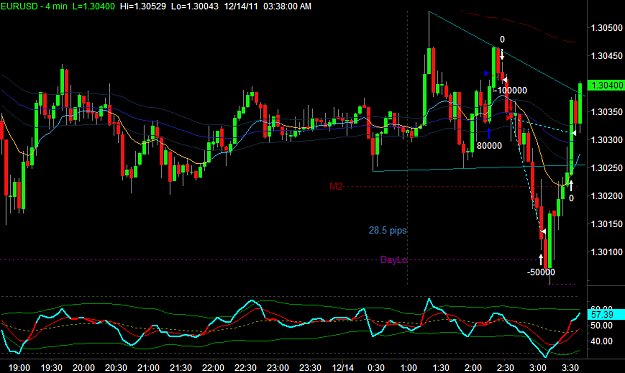
Task: Click the DayLo level label
Action: pyautogui.click(x=393, y=260)
